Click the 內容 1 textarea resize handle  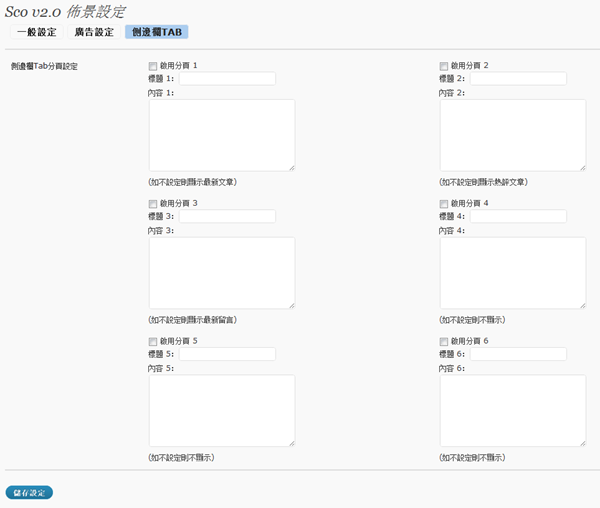pos(292,168)
